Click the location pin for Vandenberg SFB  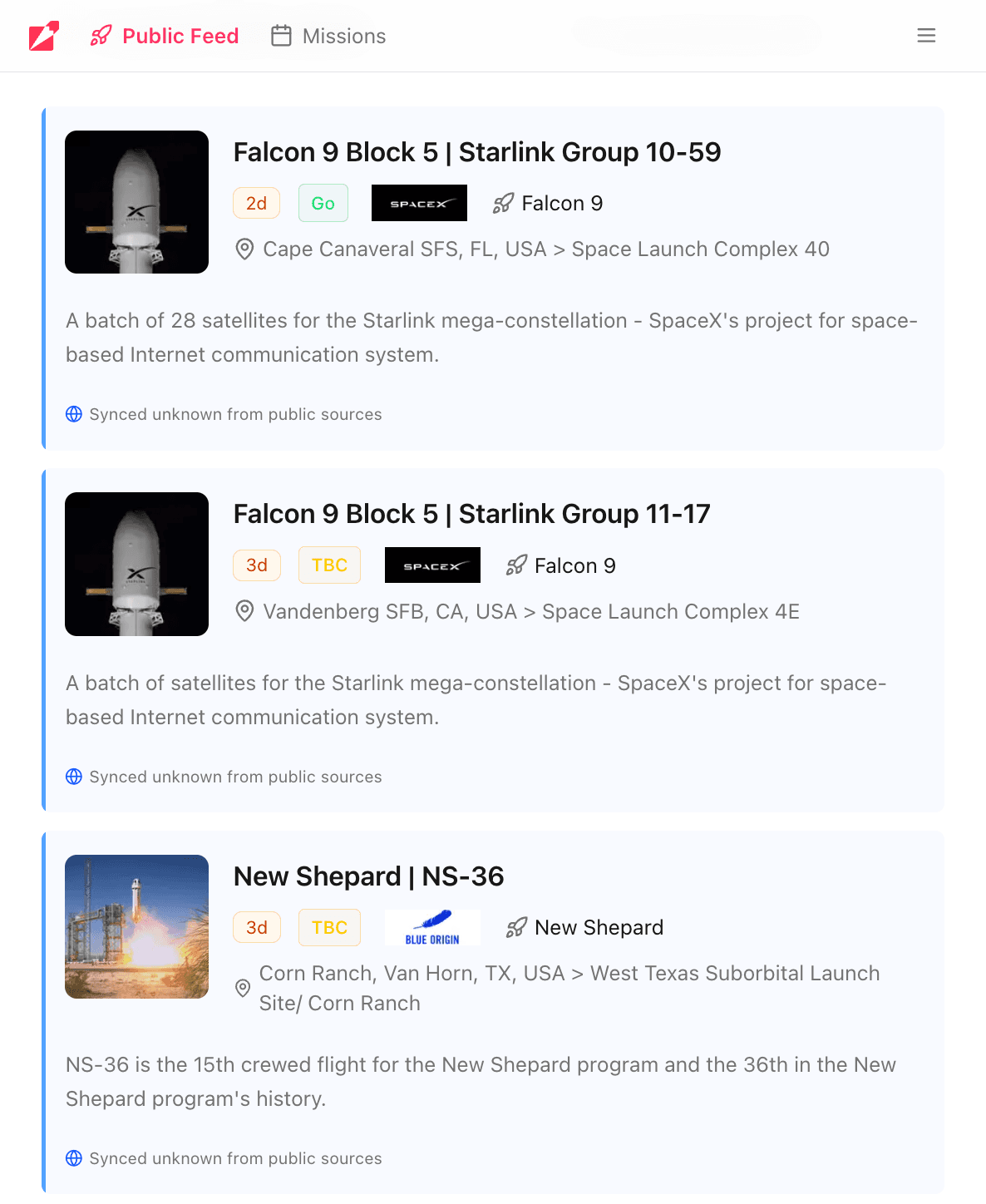pyautogui.click(x=244, y=611)
